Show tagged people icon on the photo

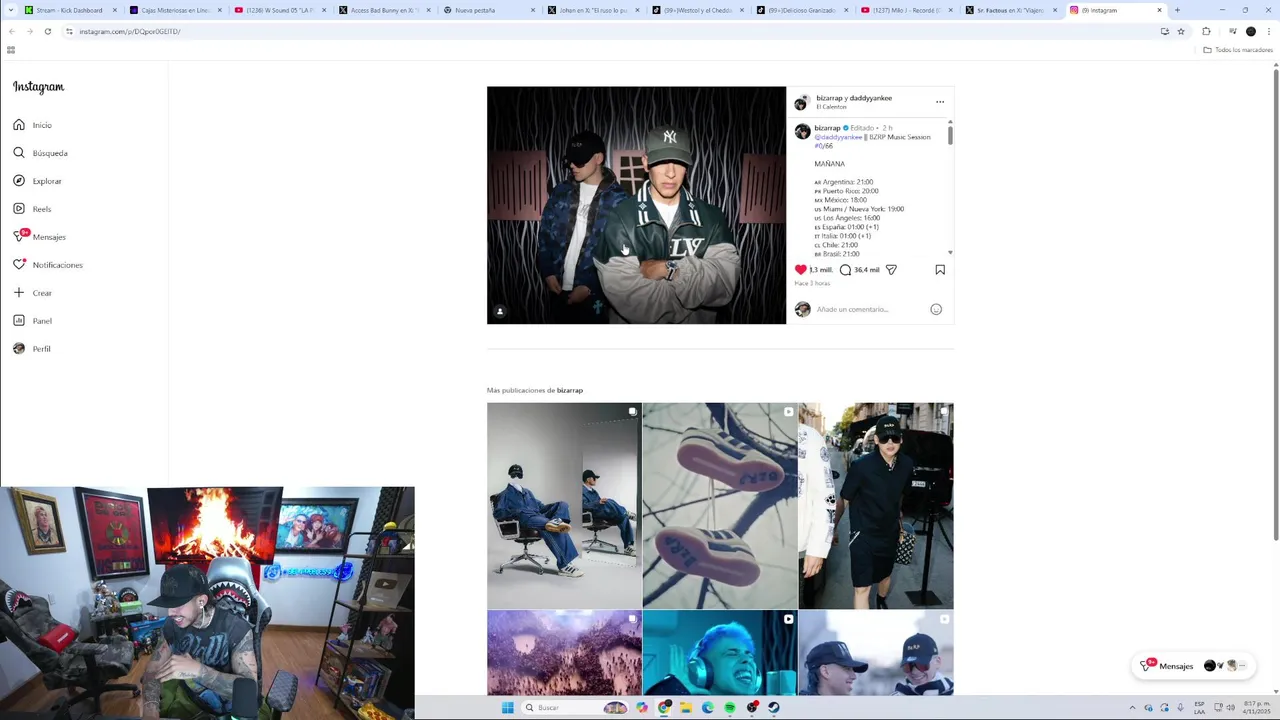tap(500, 311)
